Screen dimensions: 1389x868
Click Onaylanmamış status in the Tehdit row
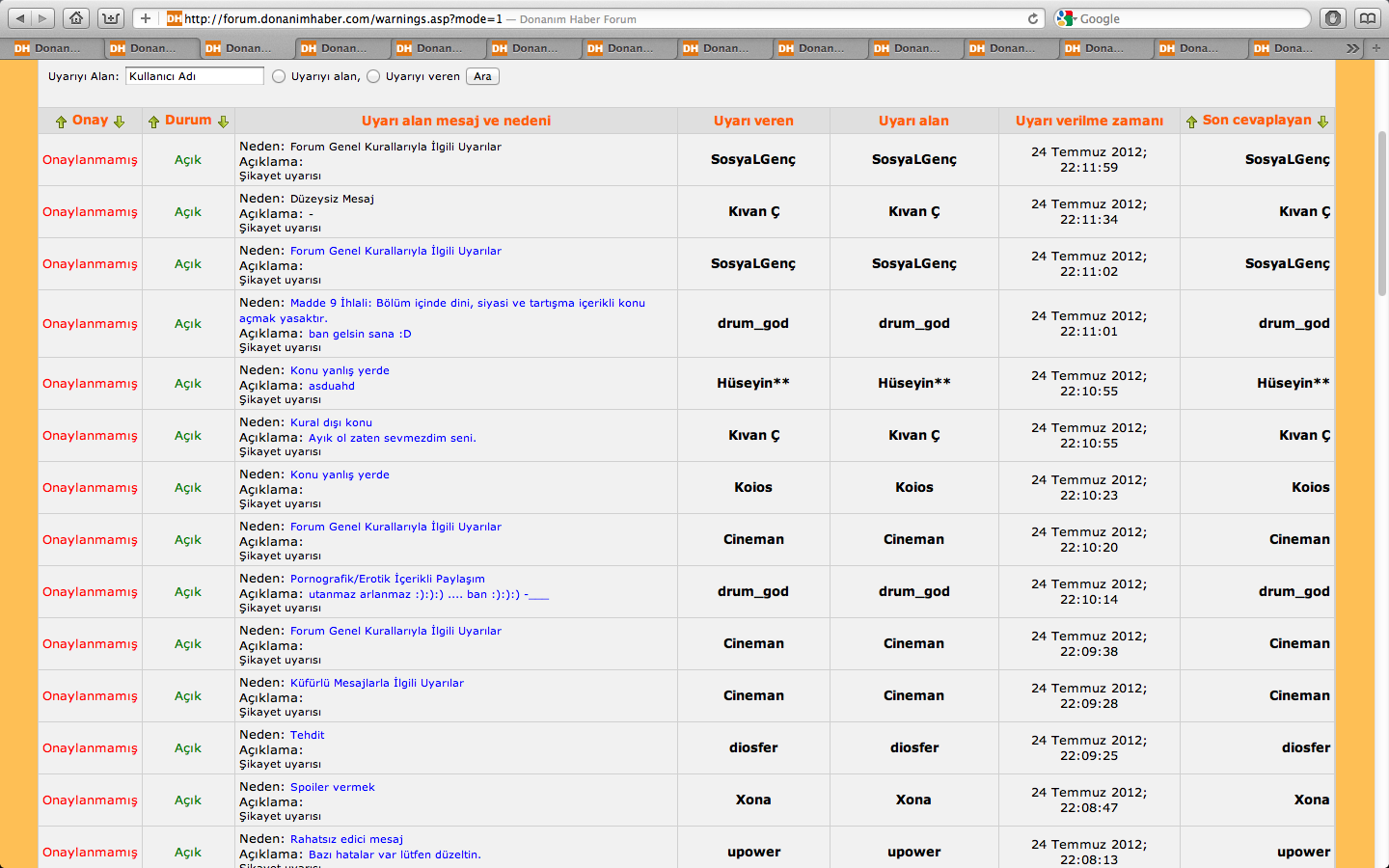click(x=90, y=747)
